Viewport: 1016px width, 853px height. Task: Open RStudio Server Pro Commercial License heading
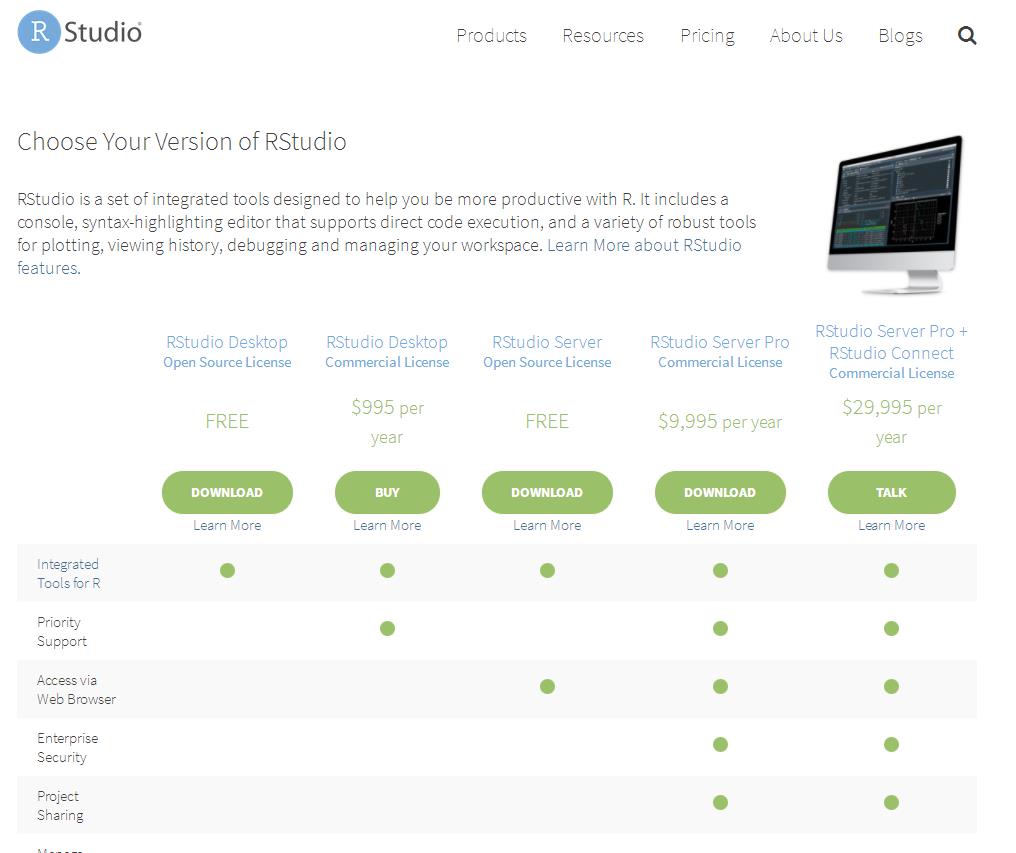pyautogui.click(x=720, y=351)
